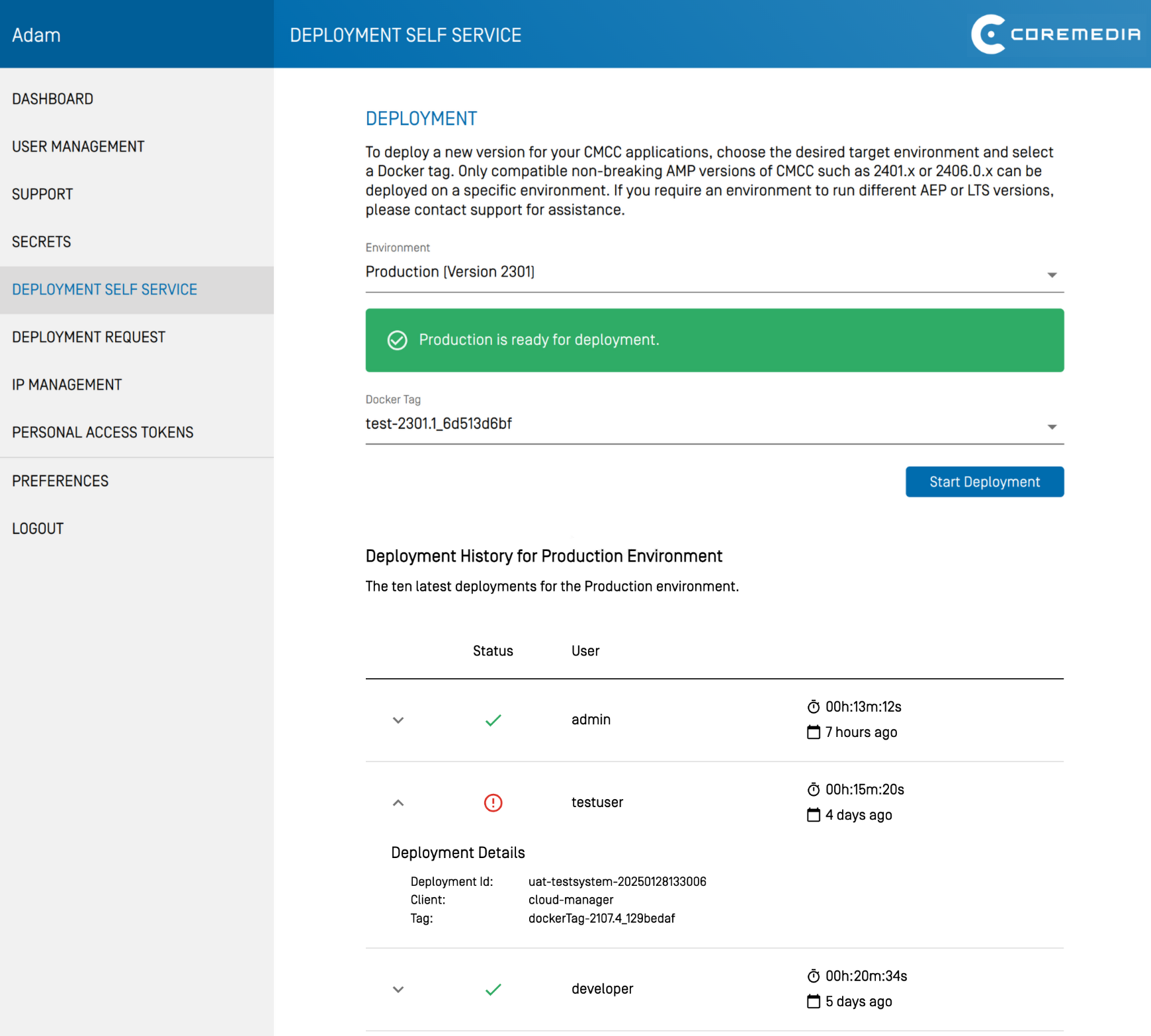Open User Management from the sidebar
This screenshot has width=1151, height=1036.
pyautogui.click(x=78, y=147)
